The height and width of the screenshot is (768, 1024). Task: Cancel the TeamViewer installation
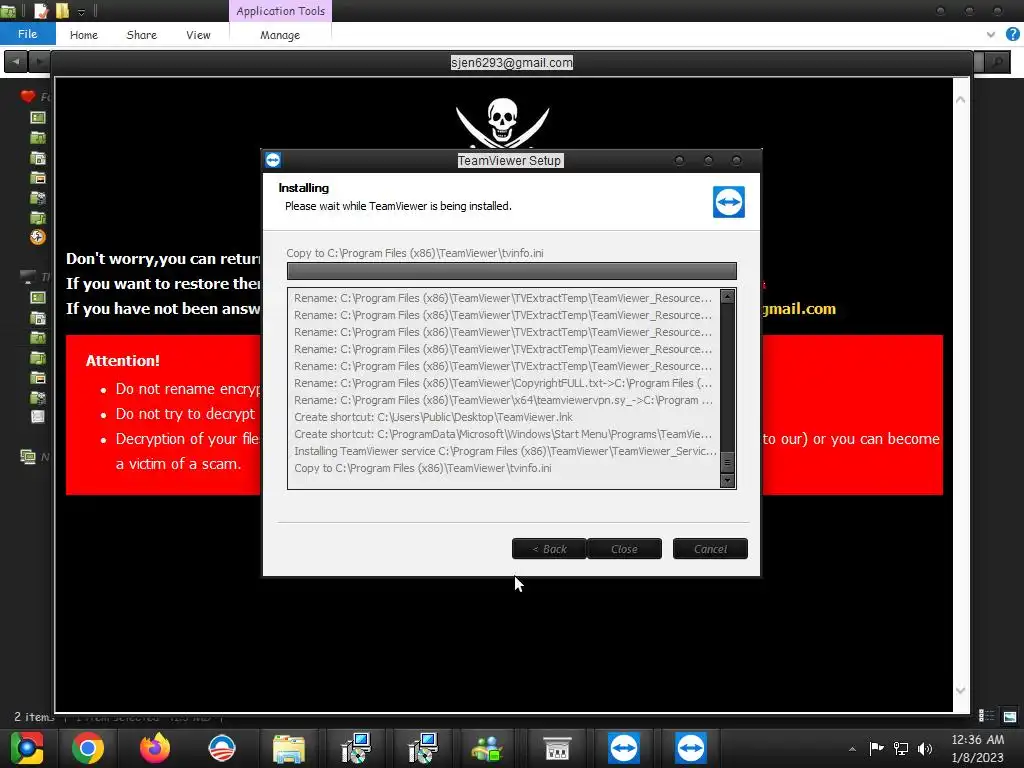point(710,549)
